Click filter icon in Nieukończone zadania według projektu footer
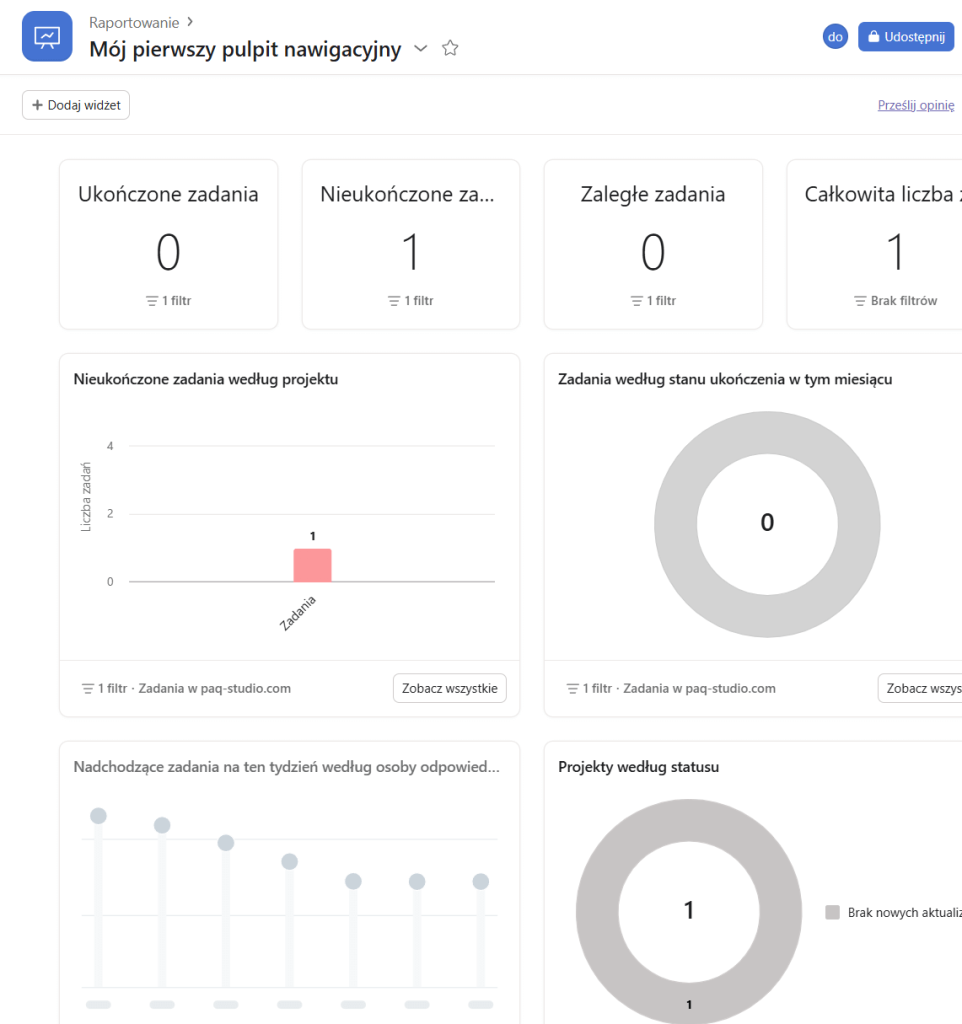This screenshot has height=1024, width=962. pyautogui.click(x=88, y=689)
